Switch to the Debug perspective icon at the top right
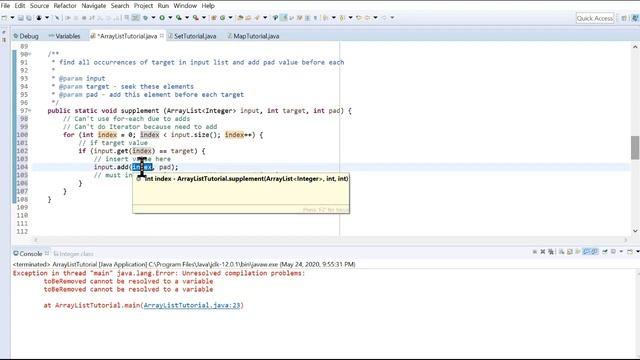The image size is (640, 360). click(x=635, y=18)
